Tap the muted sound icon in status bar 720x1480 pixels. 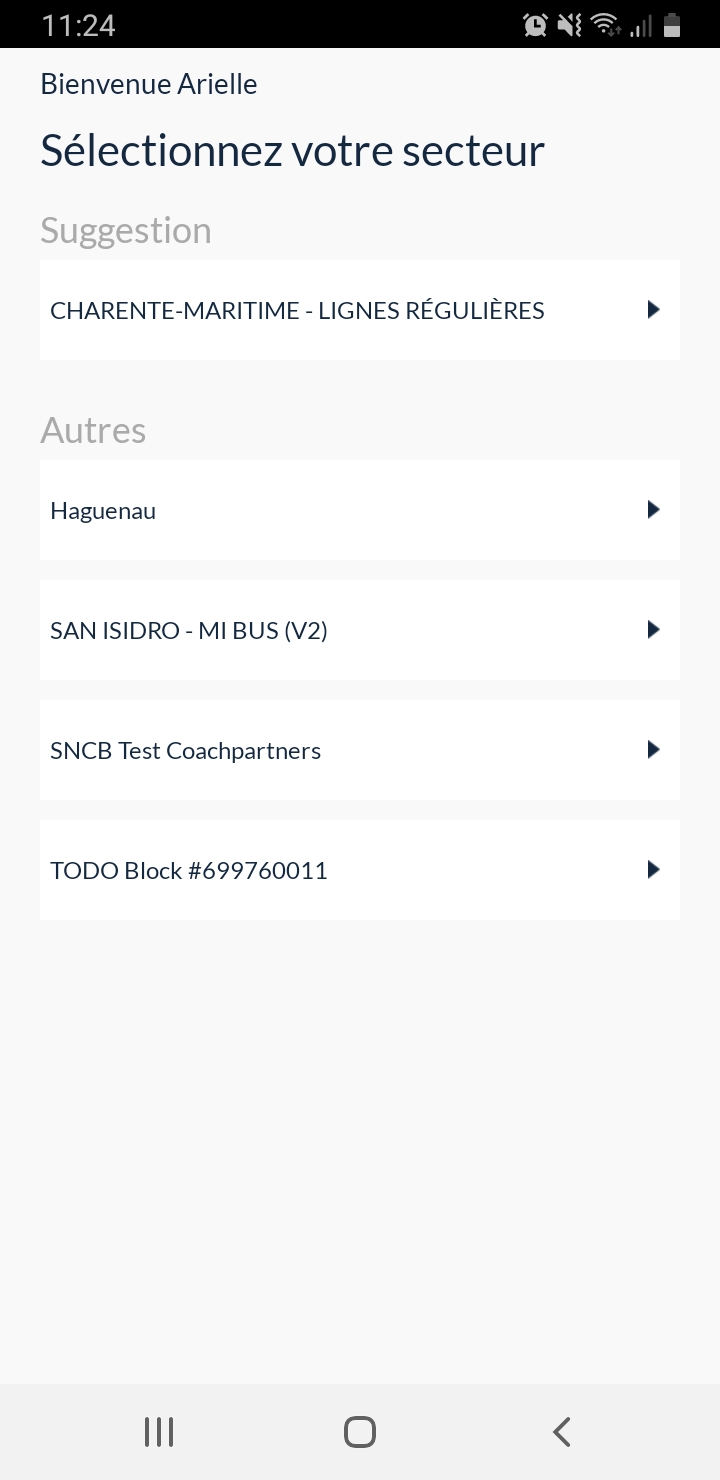569,25
